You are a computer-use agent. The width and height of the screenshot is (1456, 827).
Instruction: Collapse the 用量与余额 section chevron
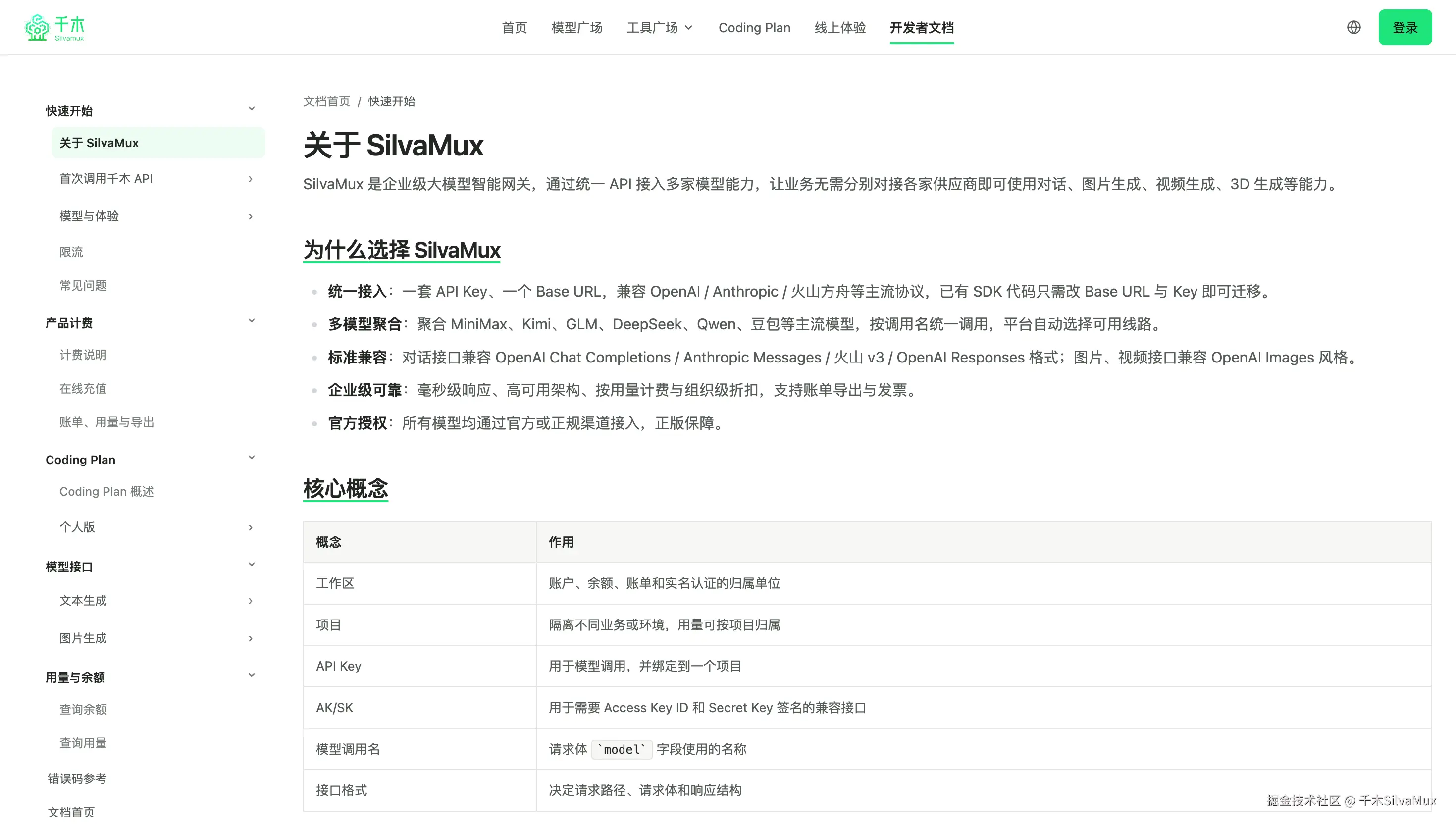252,675
